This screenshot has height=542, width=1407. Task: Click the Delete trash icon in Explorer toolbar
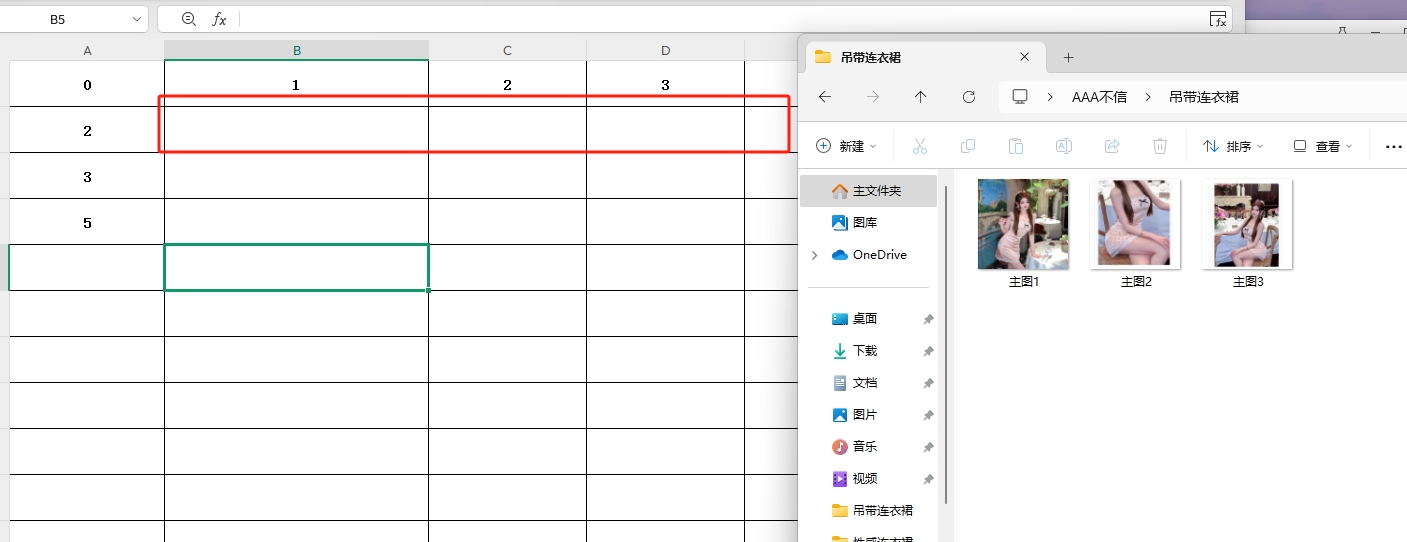[1160, 146]
